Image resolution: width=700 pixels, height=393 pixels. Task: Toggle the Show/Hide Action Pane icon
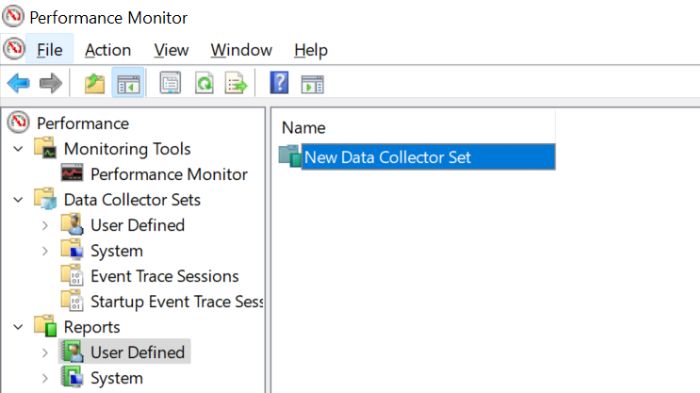coord(312,84)
